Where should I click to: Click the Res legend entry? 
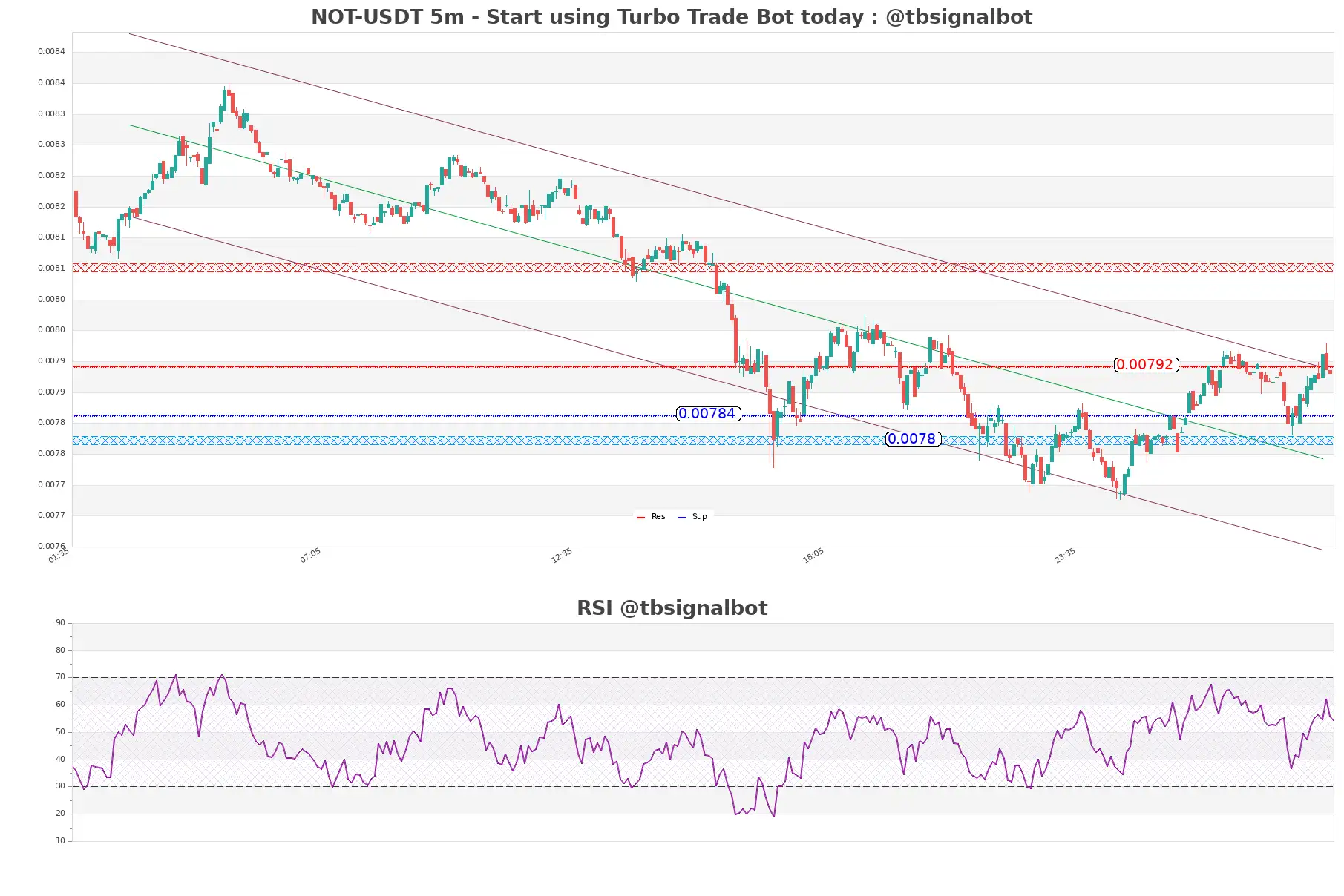(651, 517)
